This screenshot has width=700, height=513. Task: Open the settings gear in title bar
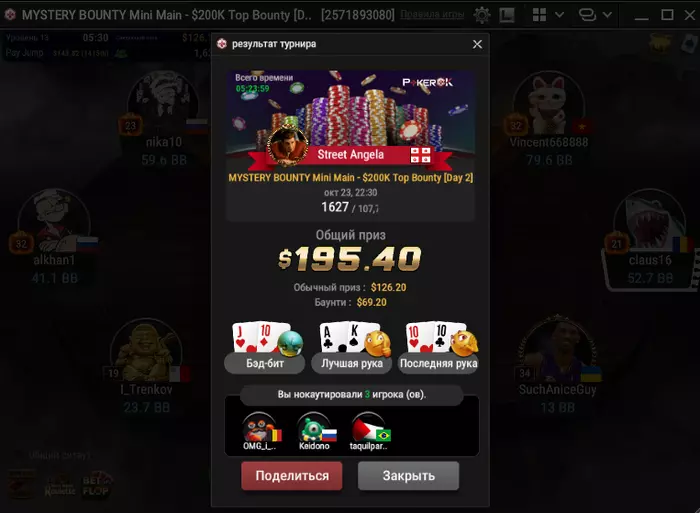tap(481, 15)
